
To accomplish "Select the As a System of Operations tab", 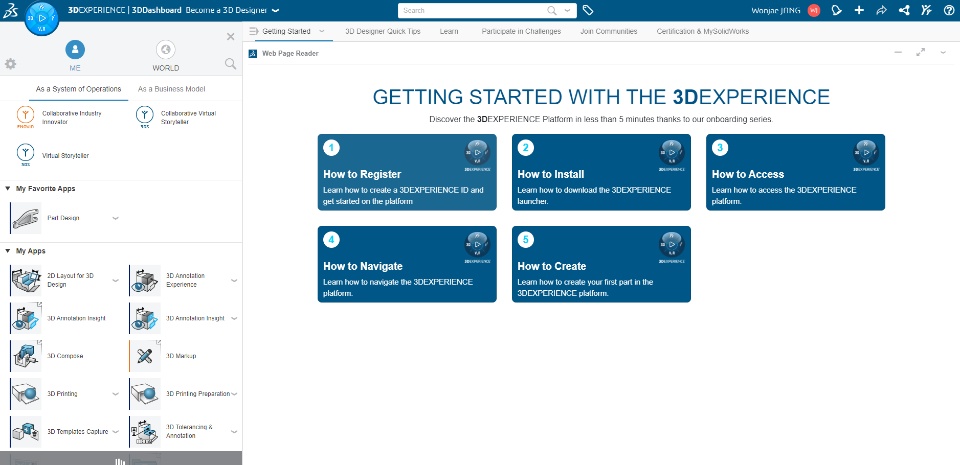I will click(x=78, y=89).
